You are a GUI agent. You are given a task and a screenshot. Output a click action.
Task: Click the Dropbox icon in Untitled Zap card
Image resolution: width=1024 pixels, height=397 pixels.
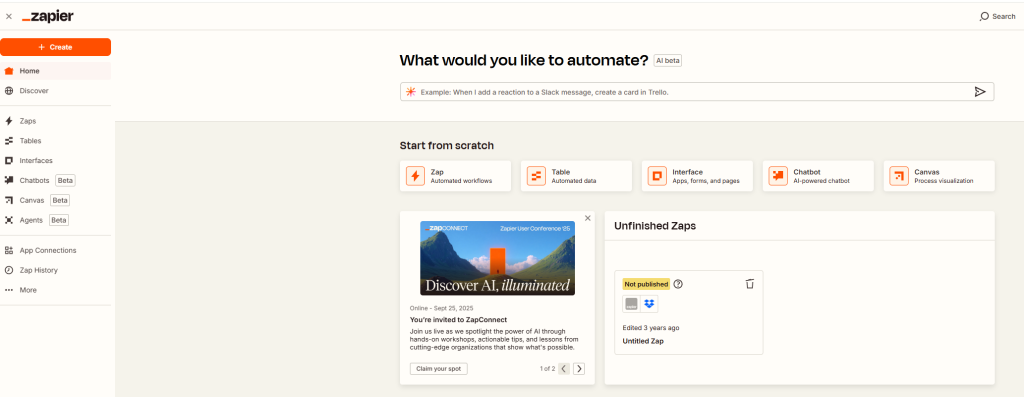click(649, 304)
